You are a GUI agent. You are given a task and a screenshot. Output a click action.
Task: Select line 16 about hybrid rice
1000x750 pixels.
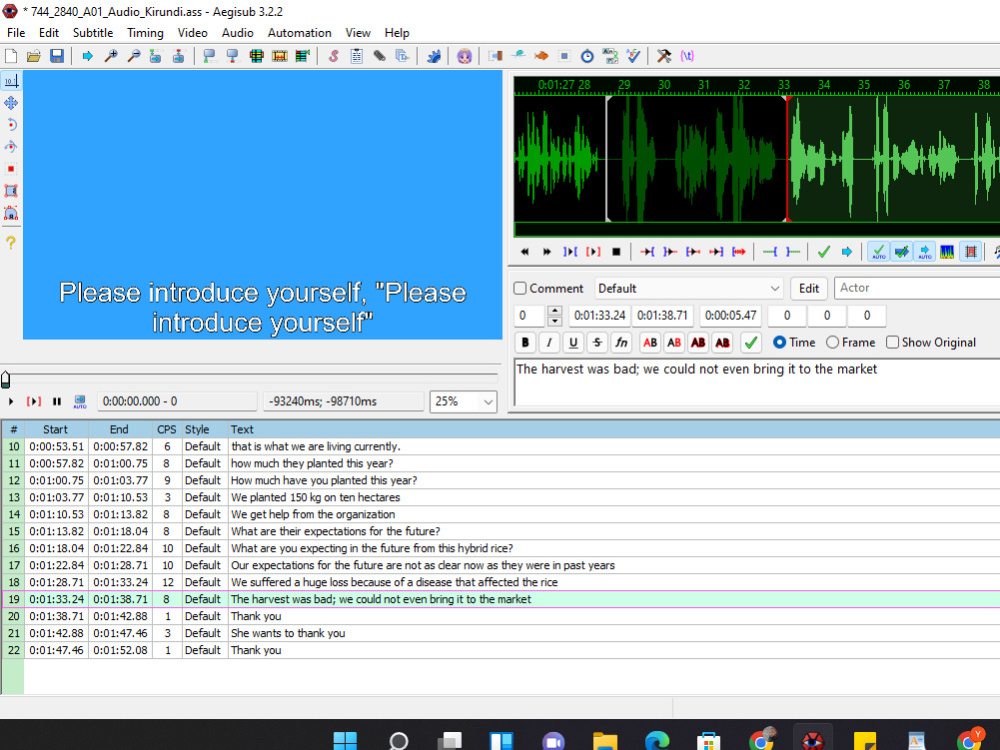coord(500,548)
